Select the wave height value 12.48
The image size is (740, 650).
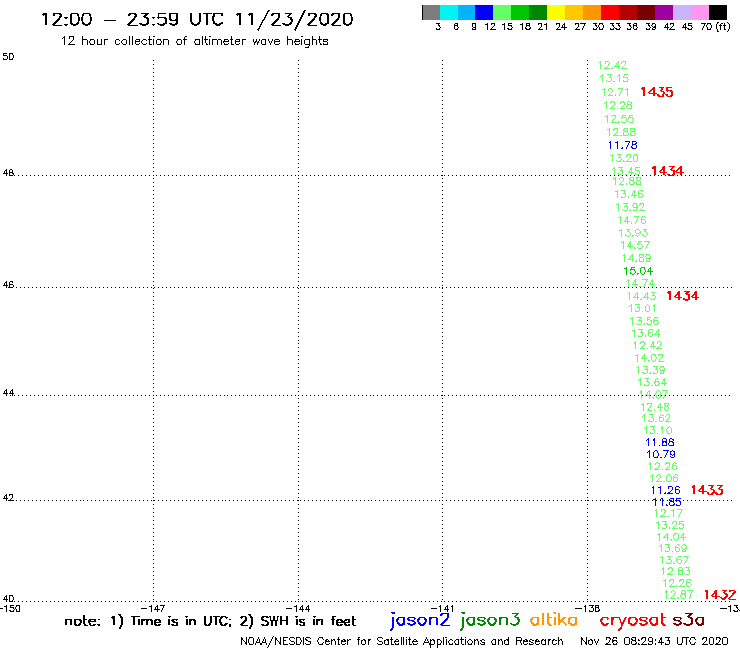click(x=655, y=407)
